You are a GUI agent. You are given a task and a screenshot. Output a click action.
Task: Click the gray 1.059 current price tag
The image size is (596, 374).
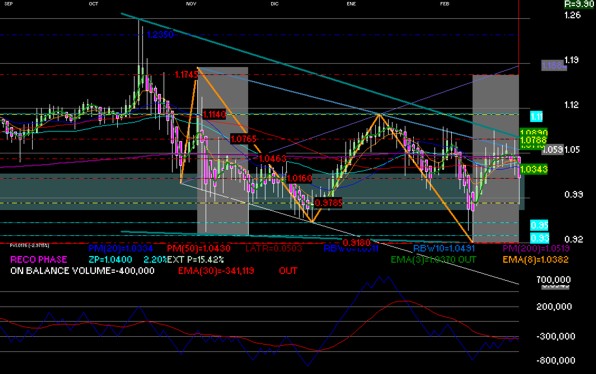pos(552,150)
